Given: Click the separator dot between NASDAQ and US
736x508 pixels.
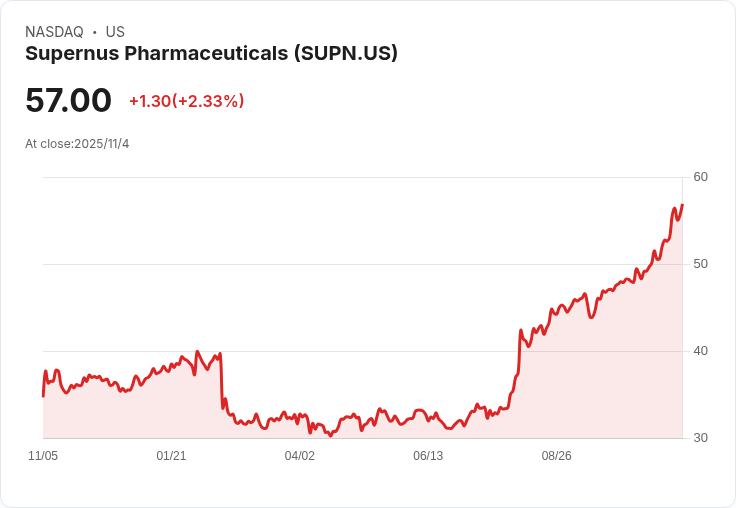Looking at the screenshot, I should 95,32.
